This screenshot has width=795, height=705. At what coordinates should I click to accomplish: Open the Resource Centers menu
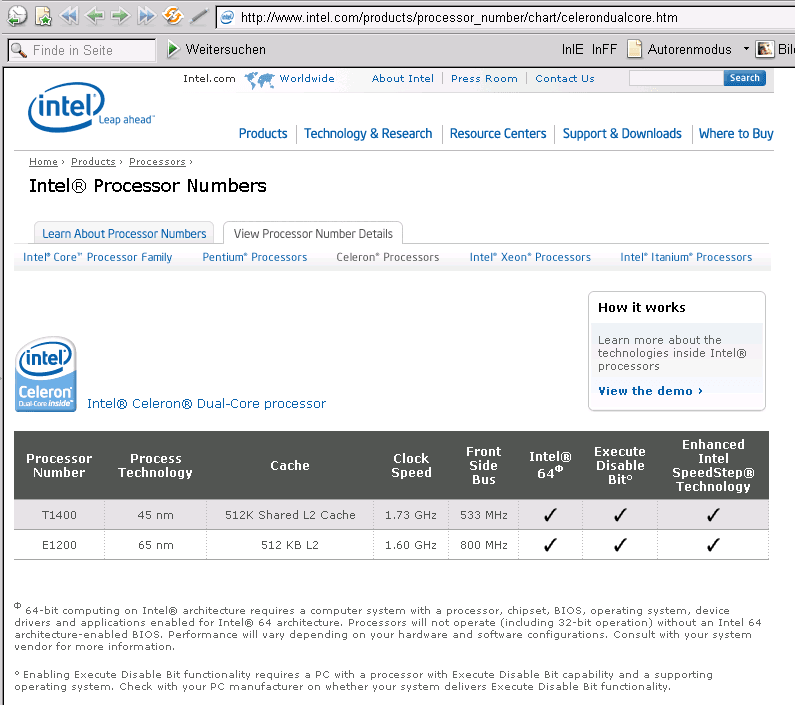(498, 133)
